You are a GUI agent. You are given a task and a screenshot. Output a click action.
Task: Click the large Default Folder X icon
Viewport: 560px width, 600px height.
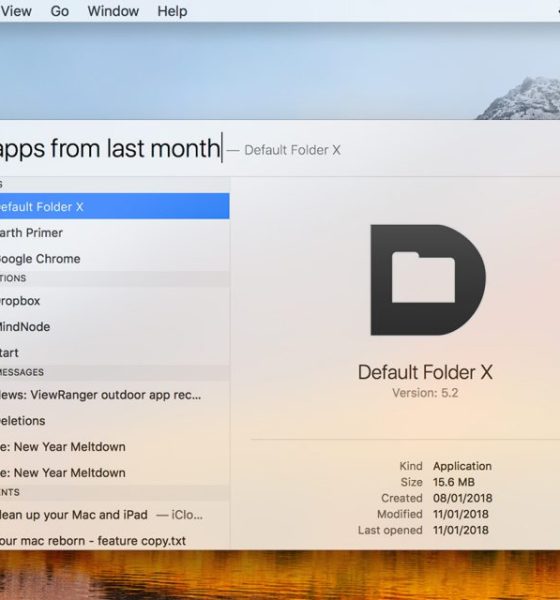[x=428, y=280]
